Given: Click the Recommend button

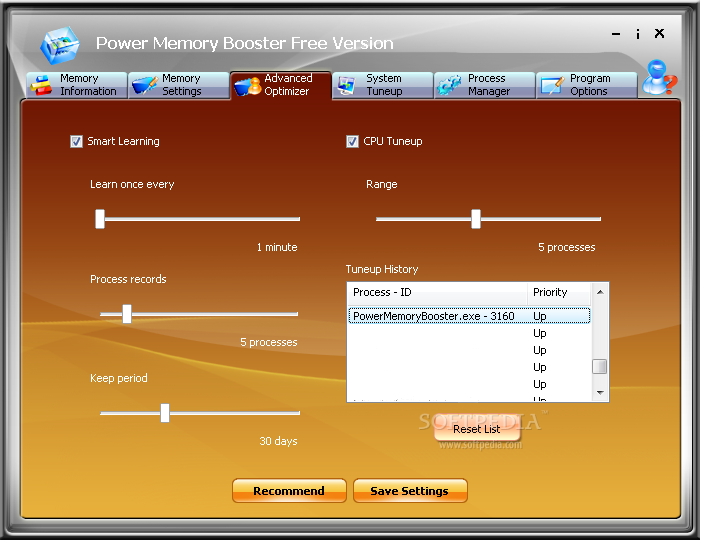Looking at the screenshot, I should [x=289, y=491].
